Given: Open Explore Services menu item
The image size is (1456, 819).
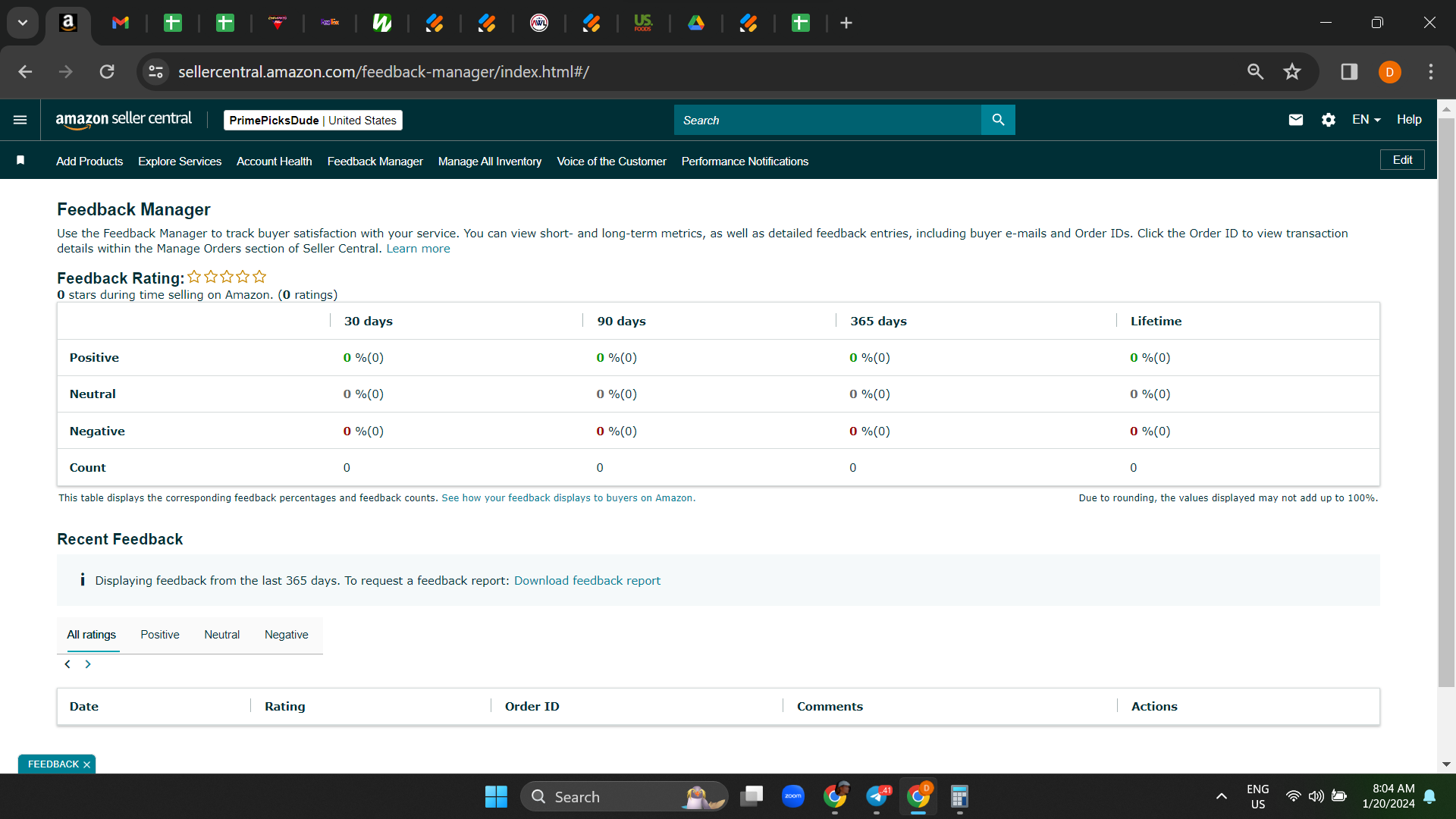Looking at the screenshot, I should coord(180,162).
